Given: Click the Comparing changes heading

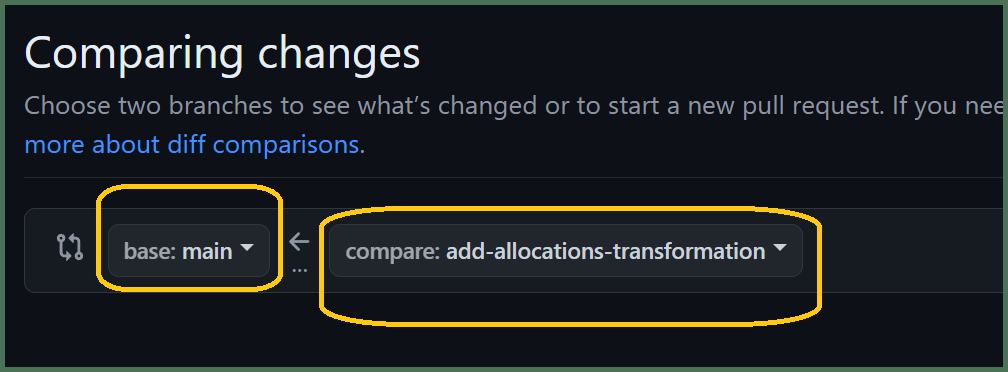Looking at the screenshot, I should click(222, 53).
